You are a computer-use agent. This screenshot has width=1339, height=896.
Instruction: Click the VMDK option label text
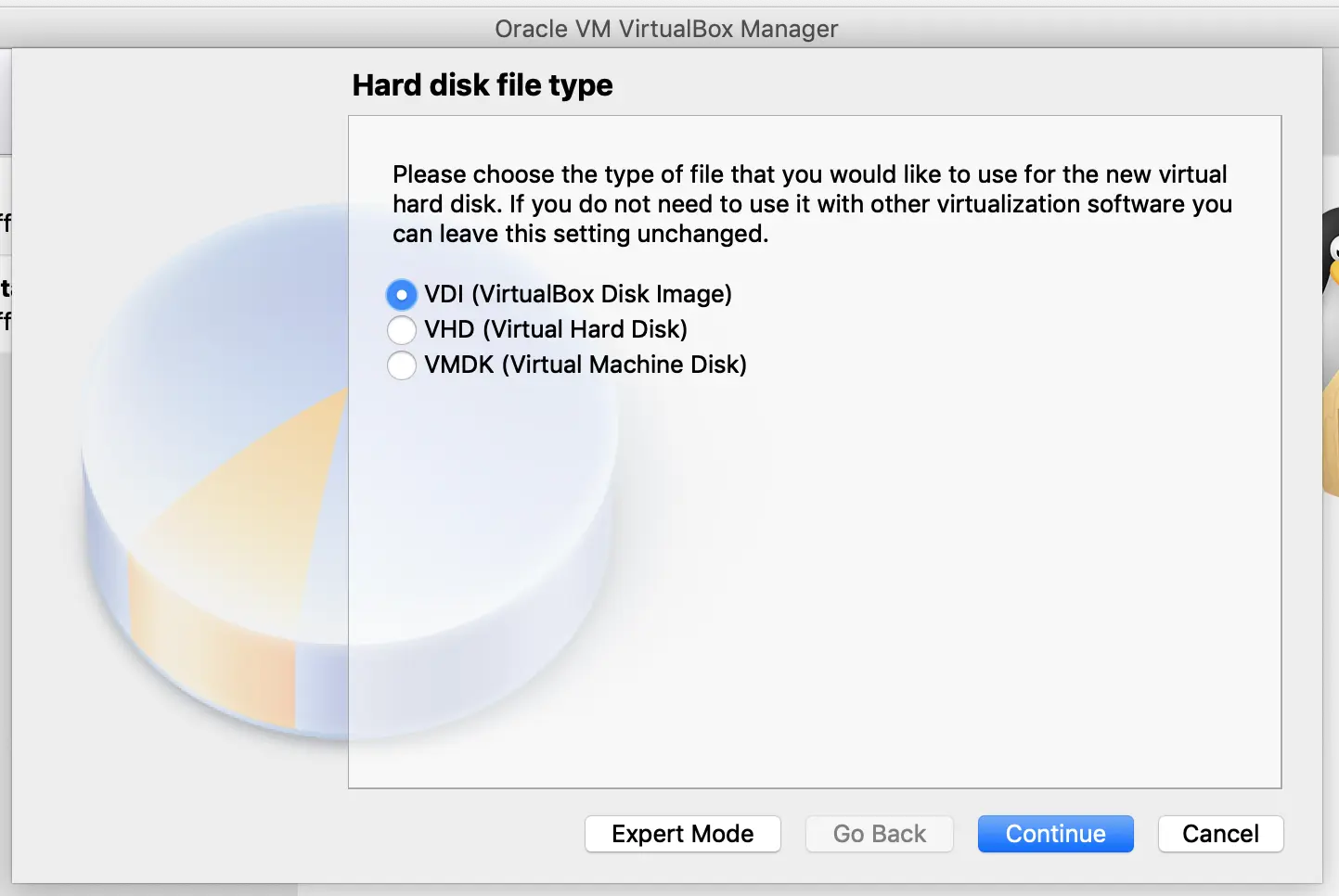click(x=585, y=365)
